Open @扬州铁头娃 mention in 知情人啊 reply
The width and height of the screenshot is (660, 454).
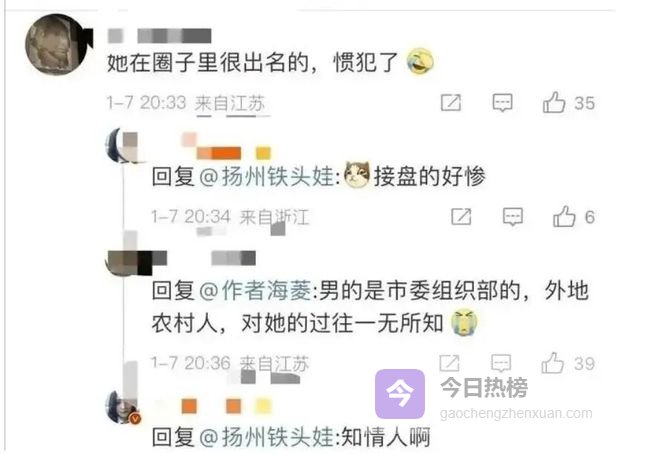(266, 436)
